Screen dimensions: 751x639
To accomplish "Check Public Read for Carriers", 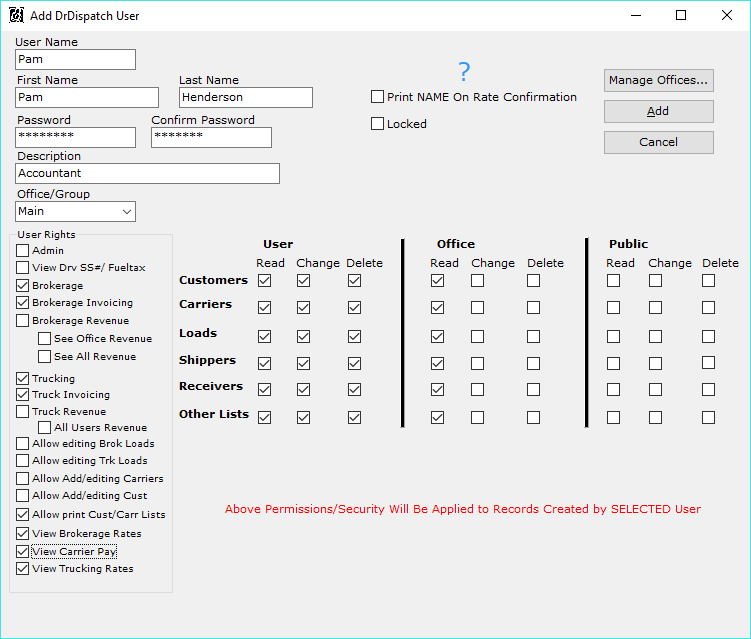I will point(614,308).
